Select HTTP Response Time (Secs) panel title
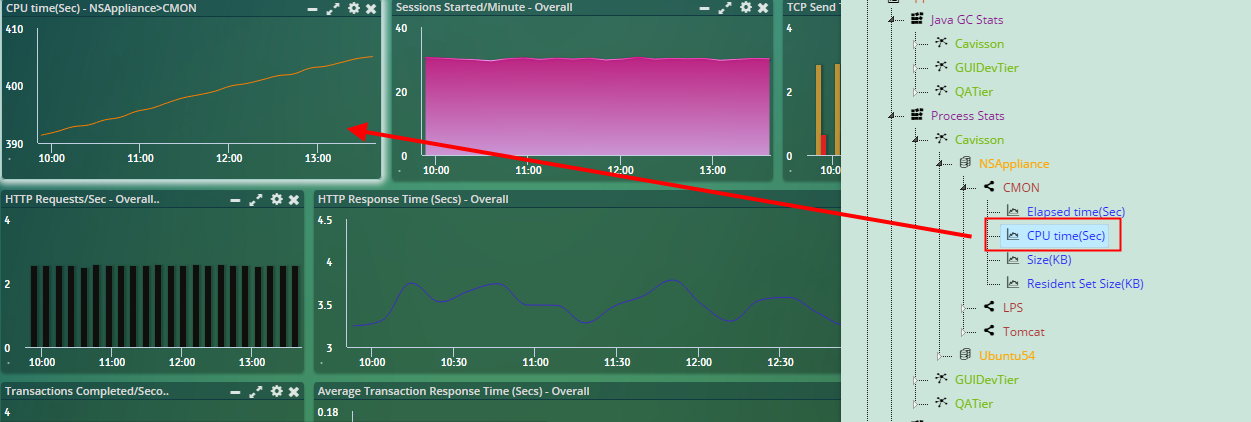This screenshot has height=422, width=1251. [414, 200]
